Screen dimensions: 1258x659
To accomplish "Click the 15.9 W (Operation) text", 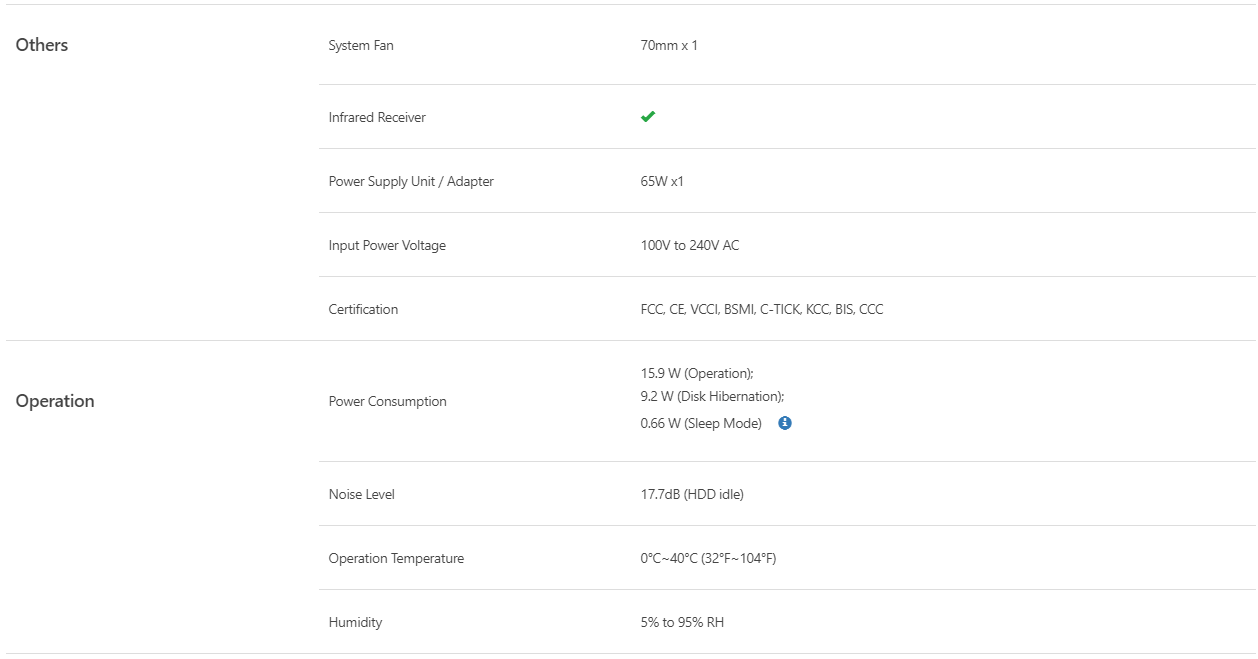I will click(697, 373).
